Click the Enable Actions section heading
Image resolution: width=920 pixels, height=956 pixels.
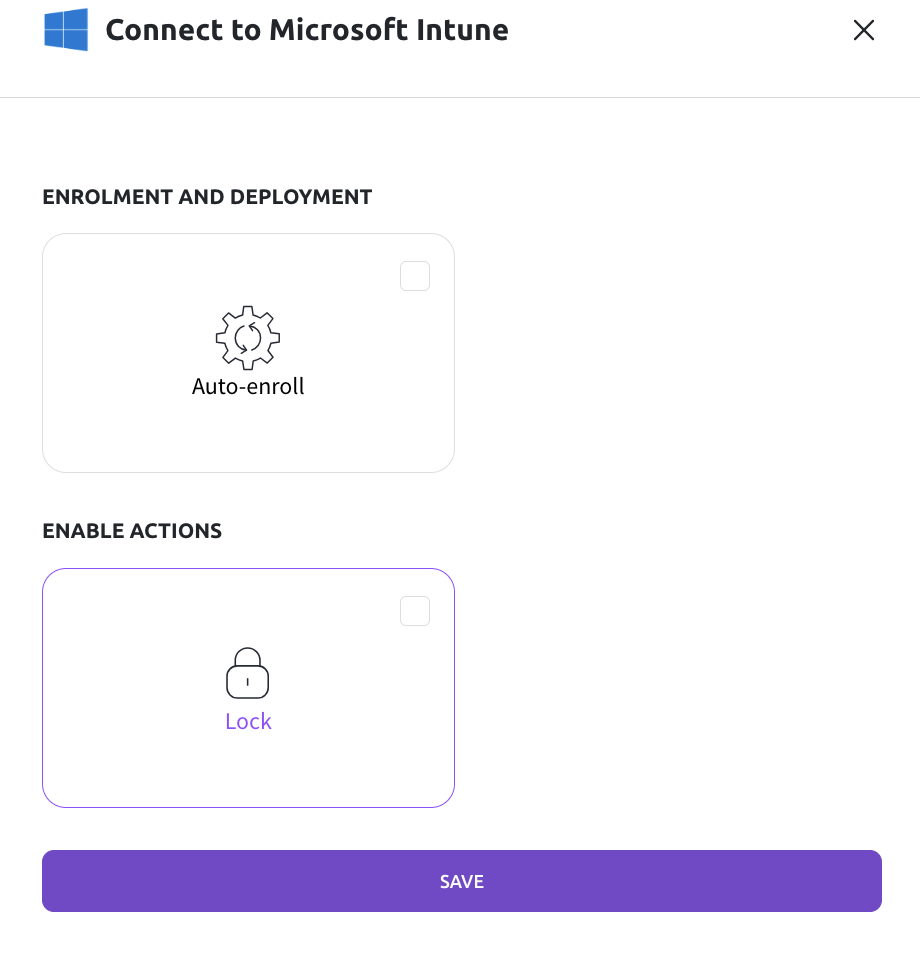pyautogui.click(x=132, y=531)
